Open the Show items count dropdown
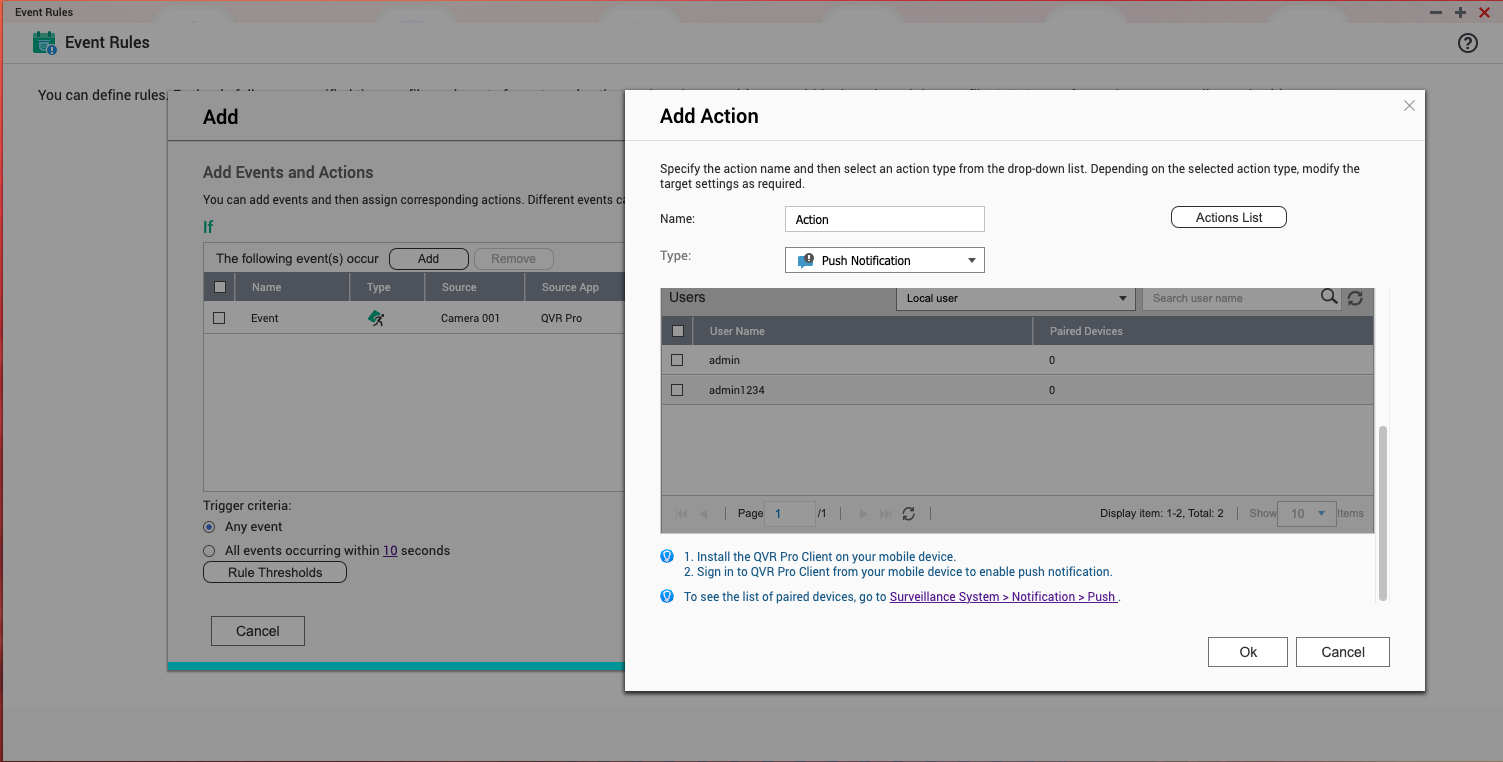Viewport: 1503px width, 762px height. [1308, 513]
